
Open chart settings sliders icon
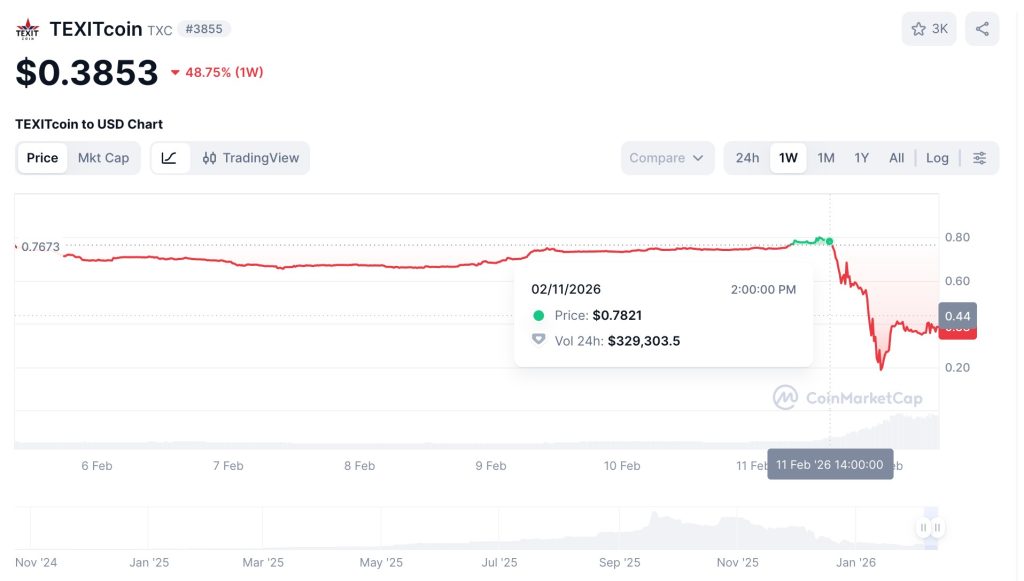click(x=980, y=158)
